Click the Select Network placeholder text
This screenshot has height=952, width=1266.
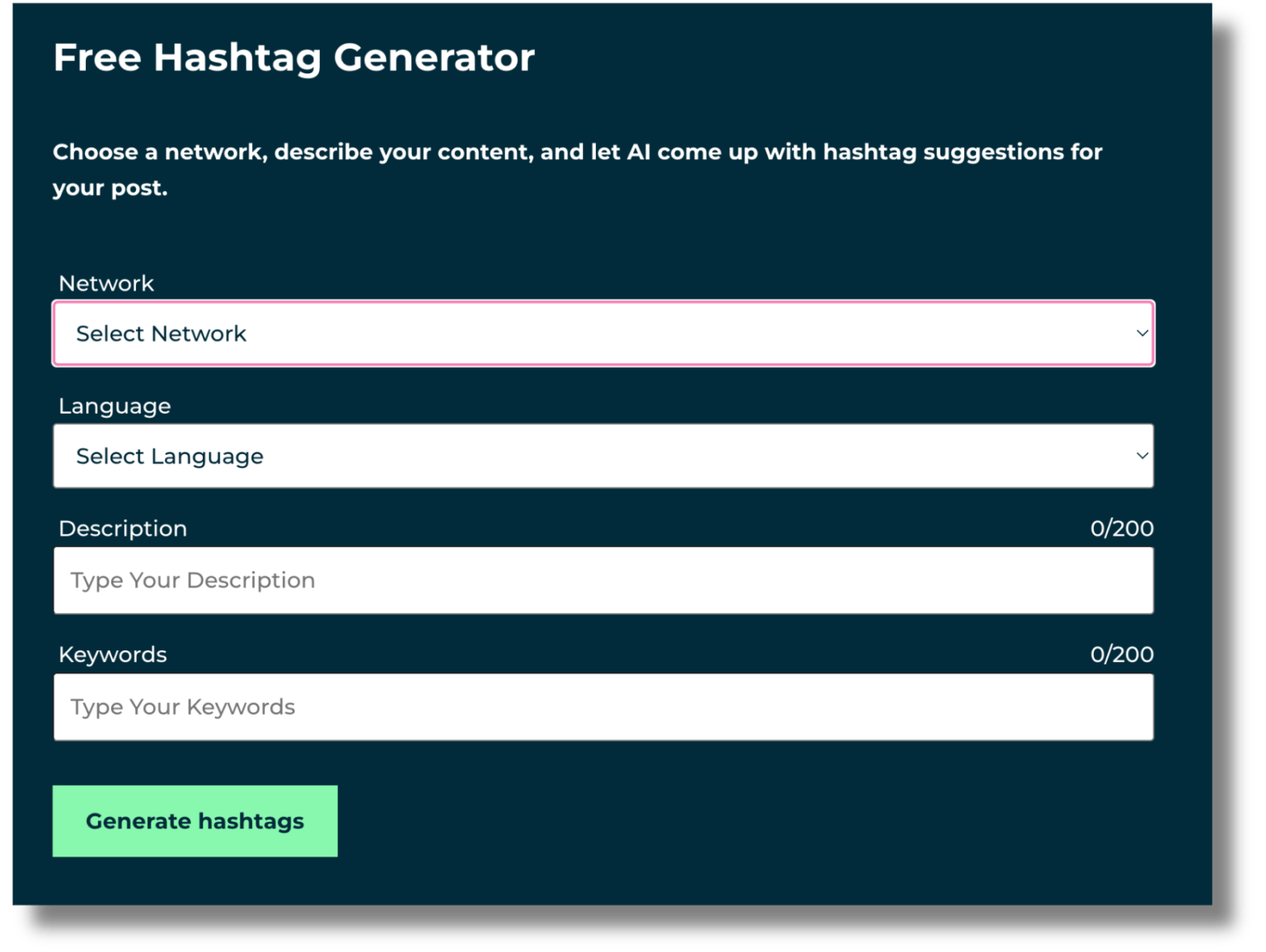162,333
